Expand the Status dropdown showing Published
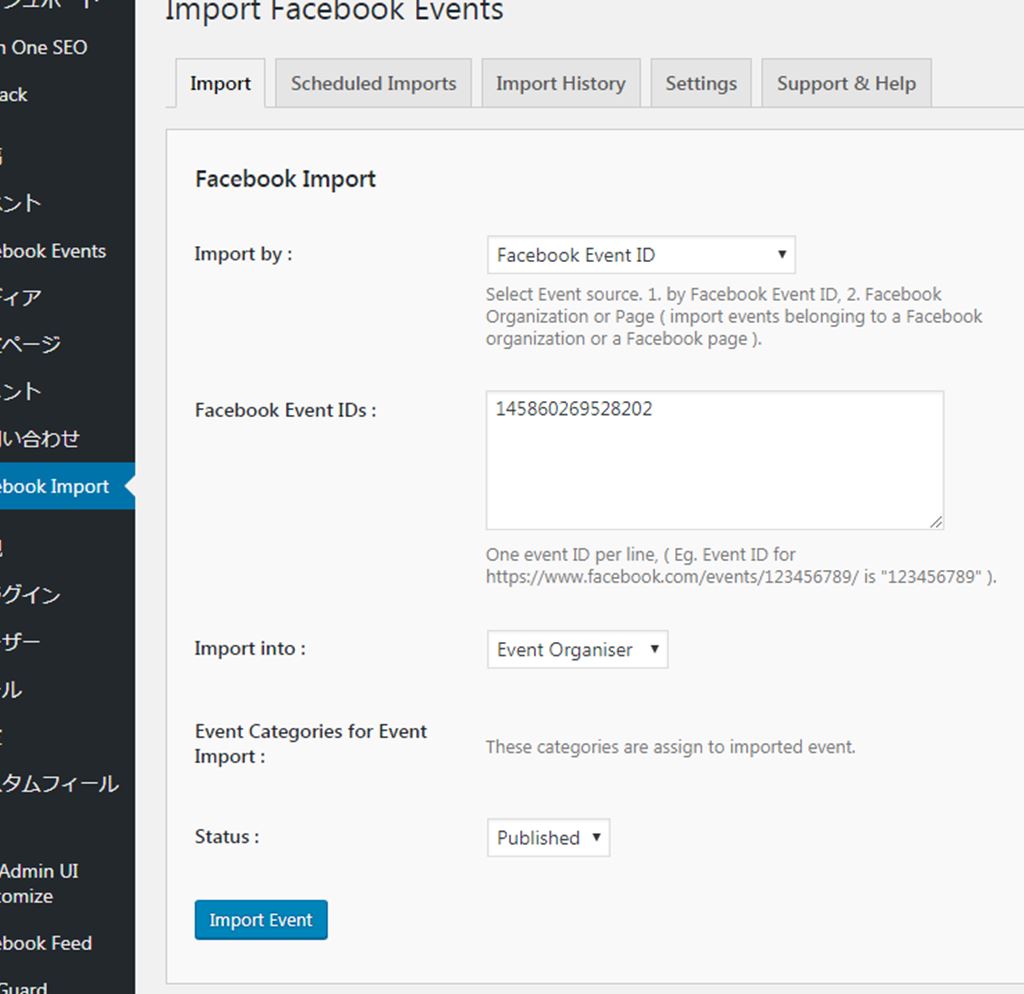This screenshot has width=1024, height=994. 548,838
